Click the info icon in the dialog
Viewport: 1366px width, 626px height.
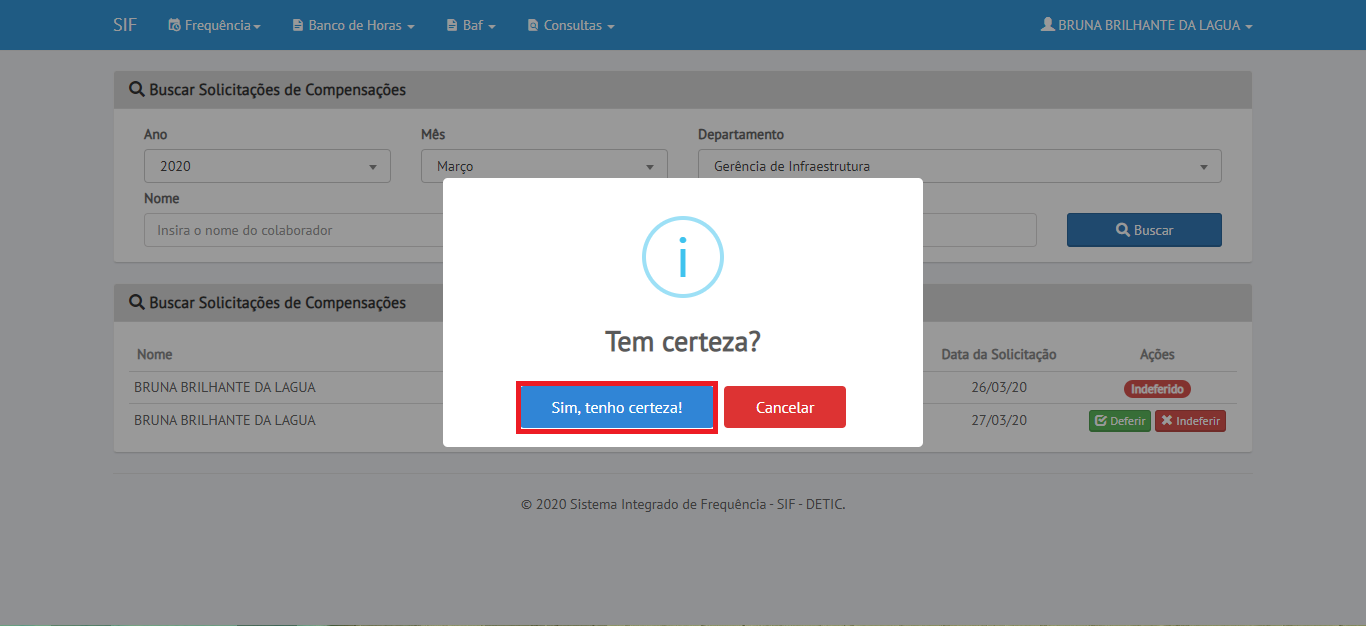683,257
